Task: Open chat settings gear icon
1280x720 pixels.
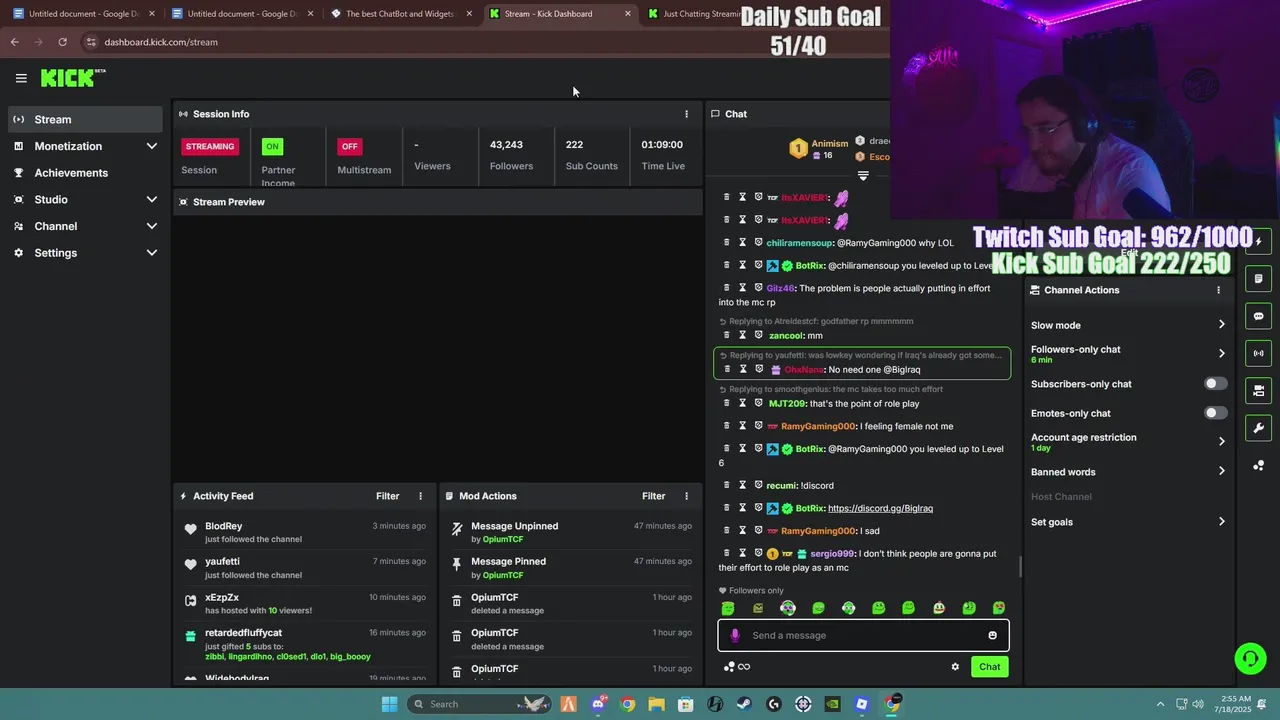Action: (955, 667)
